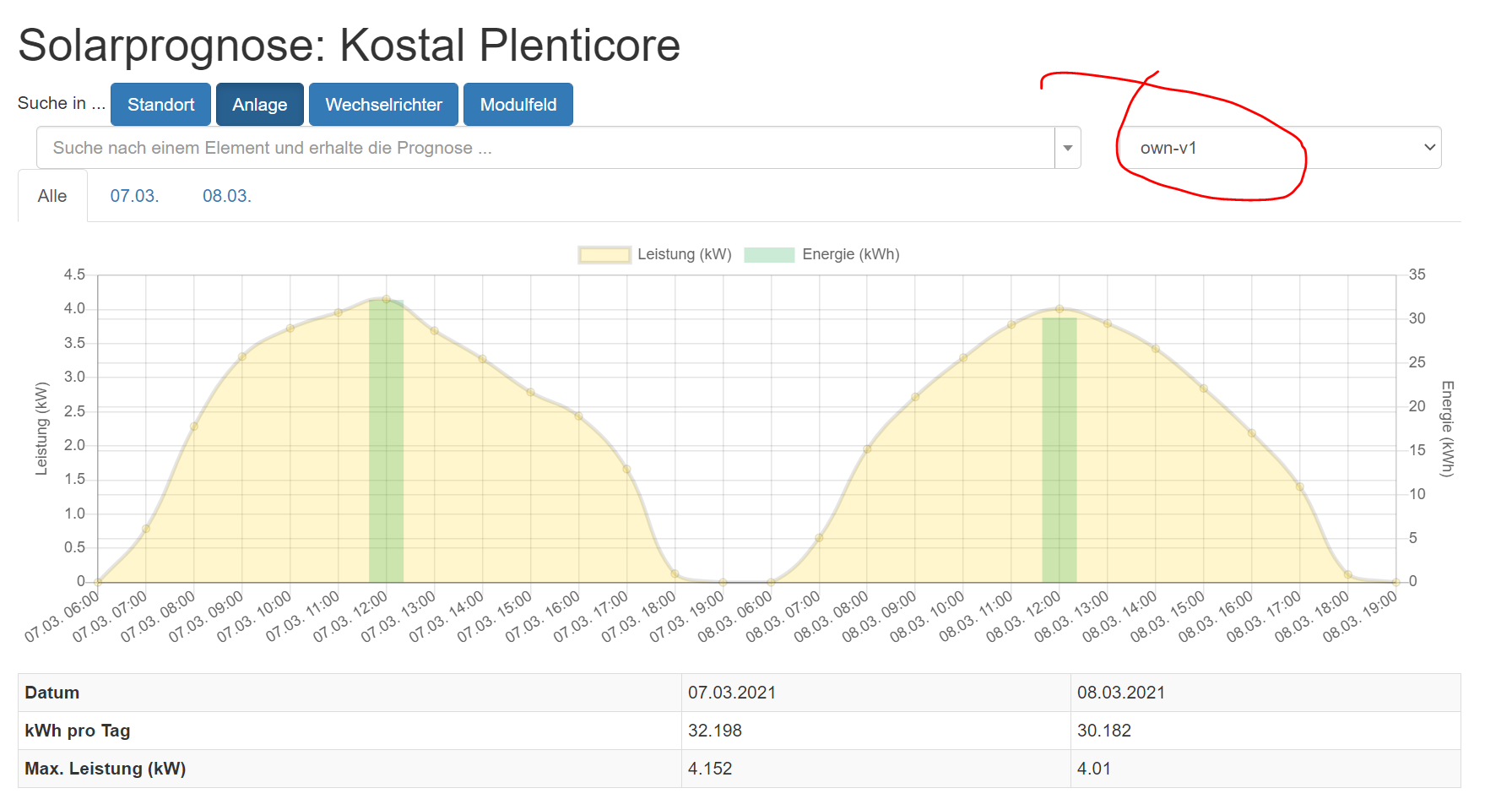Click the 32.198 kWh pro Tag value
The image size is (1512, 810).
[714, 731]
